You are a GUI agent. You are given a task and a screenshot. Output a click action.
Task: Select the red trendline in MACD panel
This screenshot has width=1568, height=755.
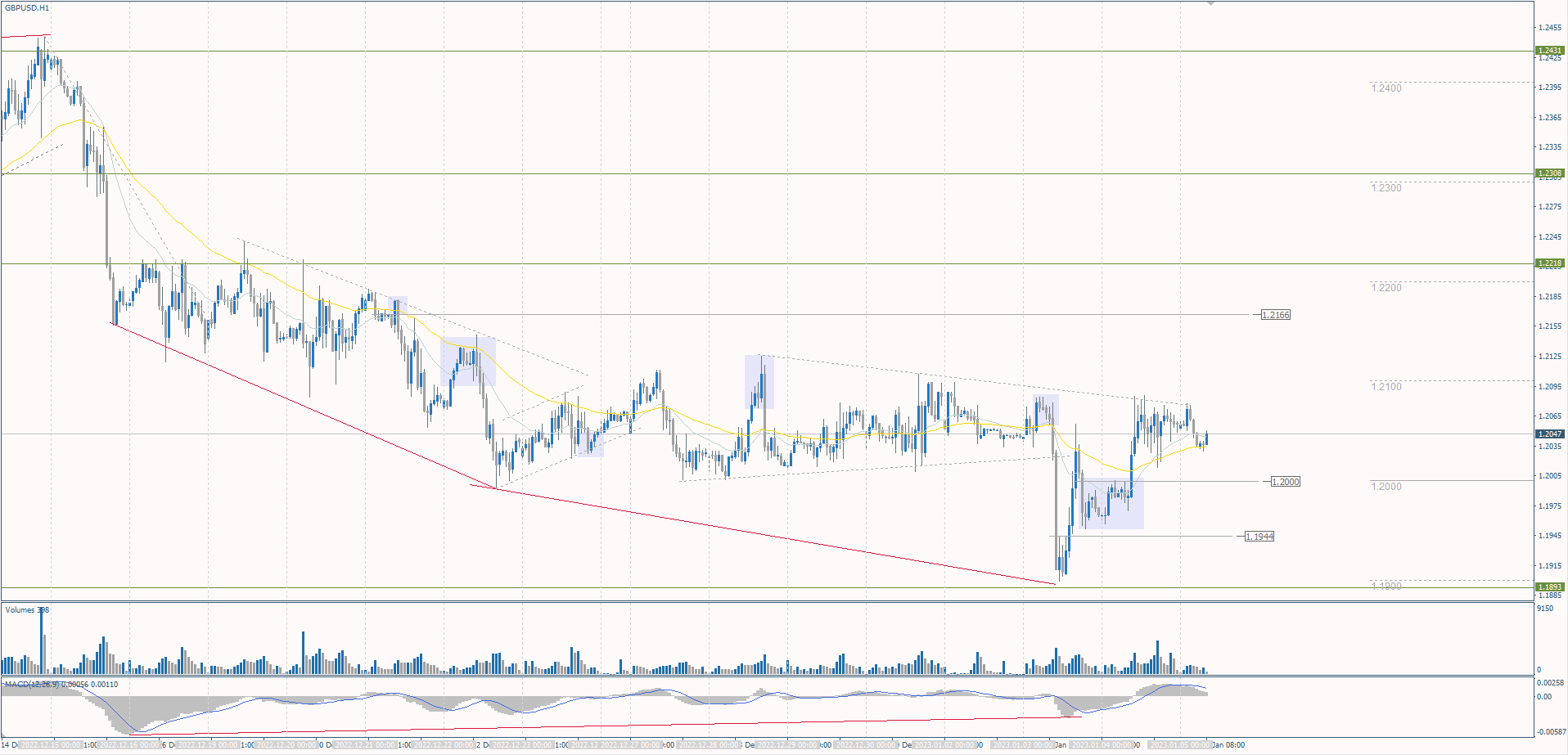coord(606,726)
